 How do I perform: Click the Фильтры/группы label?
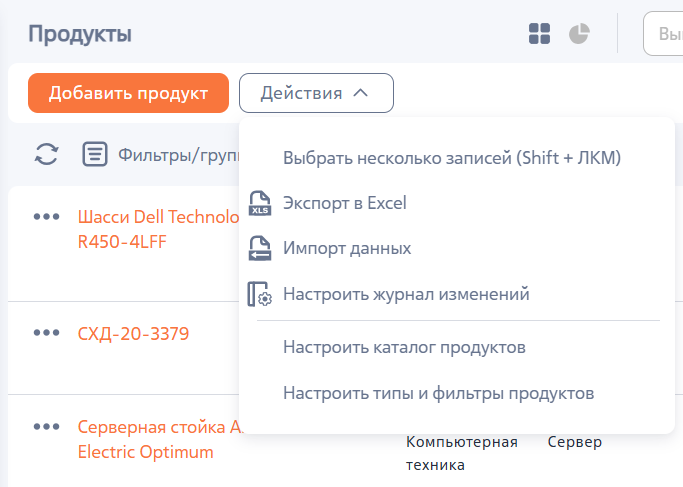click(179, 155)
